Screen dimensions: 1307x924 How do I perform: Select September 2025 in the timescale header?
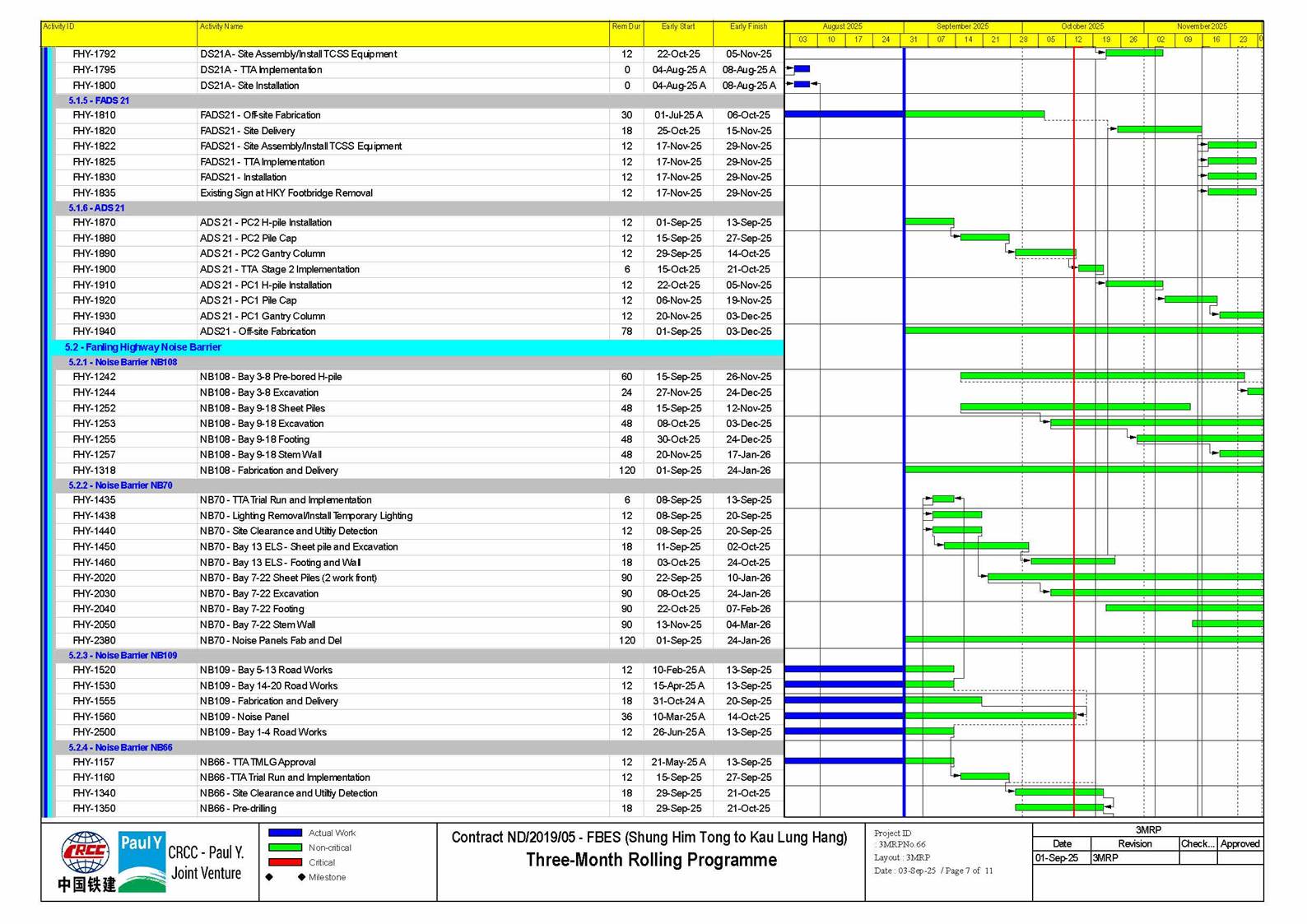pyautogui.click(x=962, y=27)
